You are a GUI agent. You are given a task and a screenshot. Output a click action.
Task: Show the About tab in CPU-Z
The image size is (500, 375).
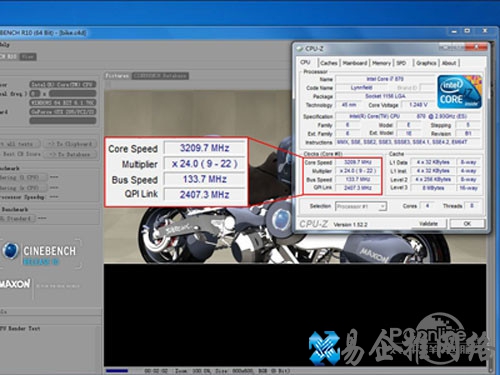click(449, 63)
